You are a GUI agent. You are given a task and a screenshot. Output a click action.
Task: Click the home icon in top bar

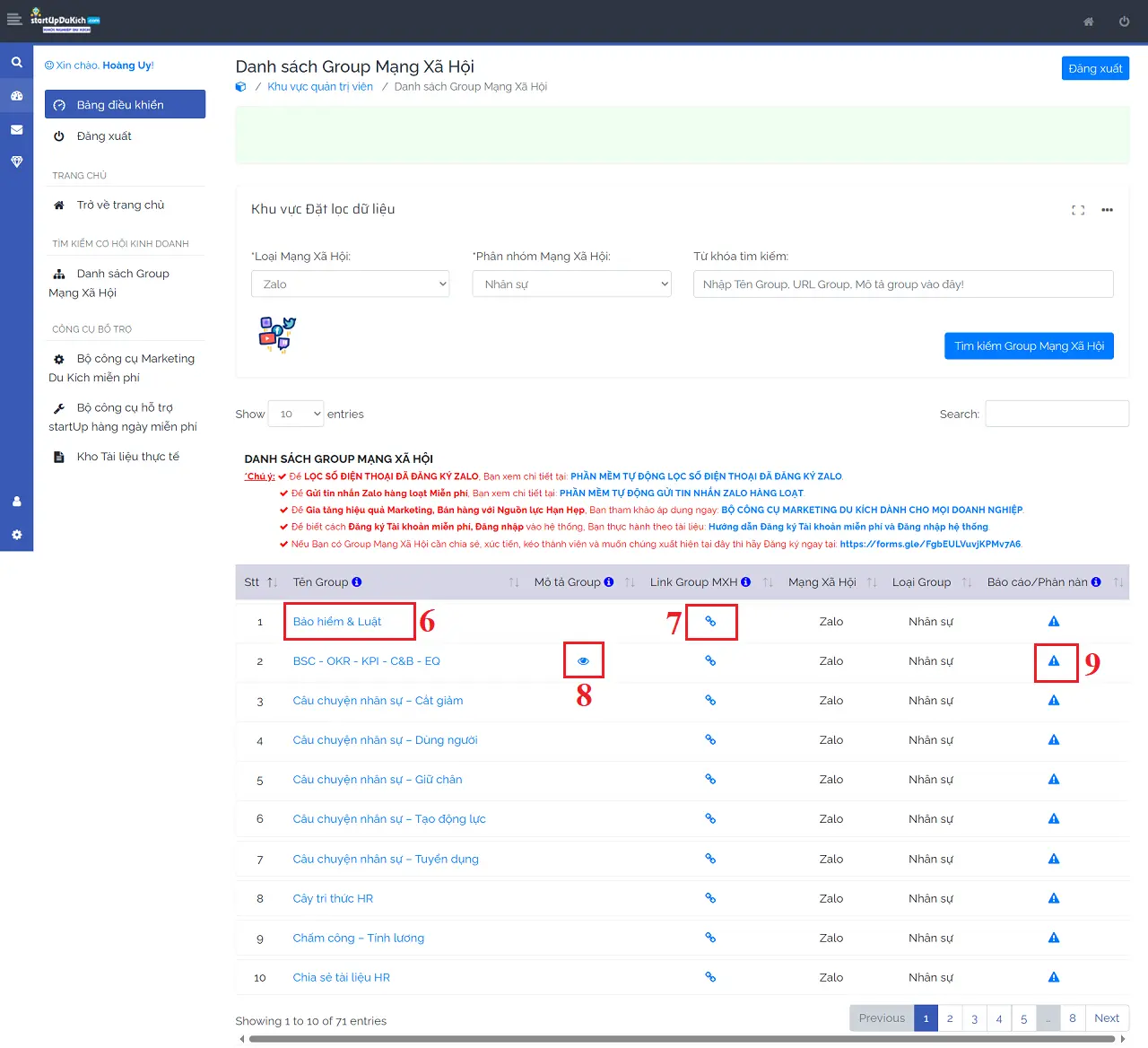coord(1088,22)
